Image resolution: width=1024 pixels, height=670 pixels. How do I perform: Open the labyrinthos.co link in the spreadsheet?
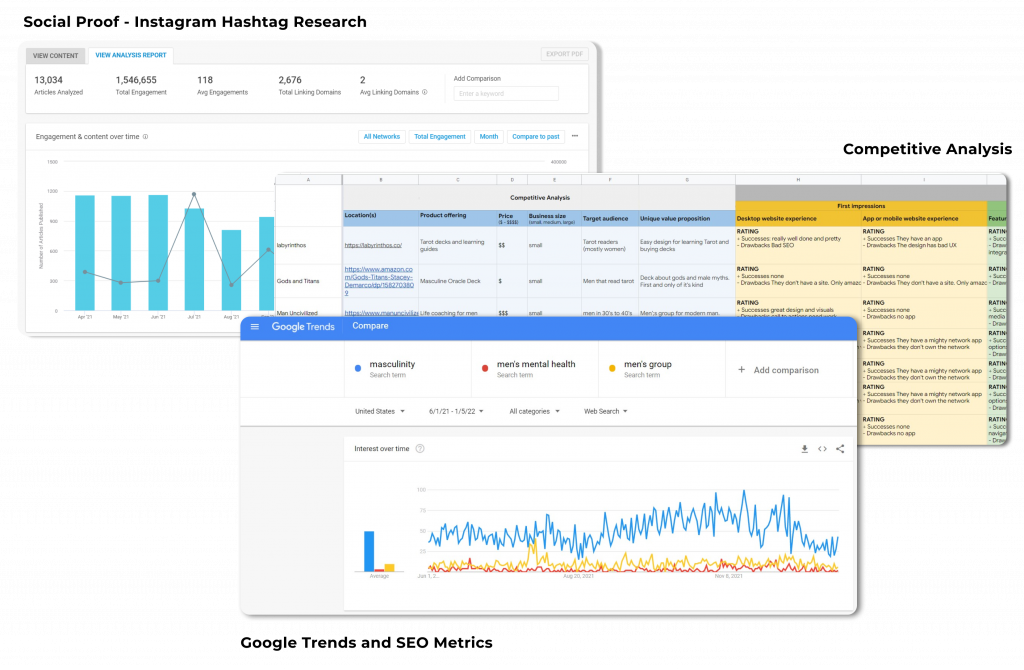click(373, 246)
